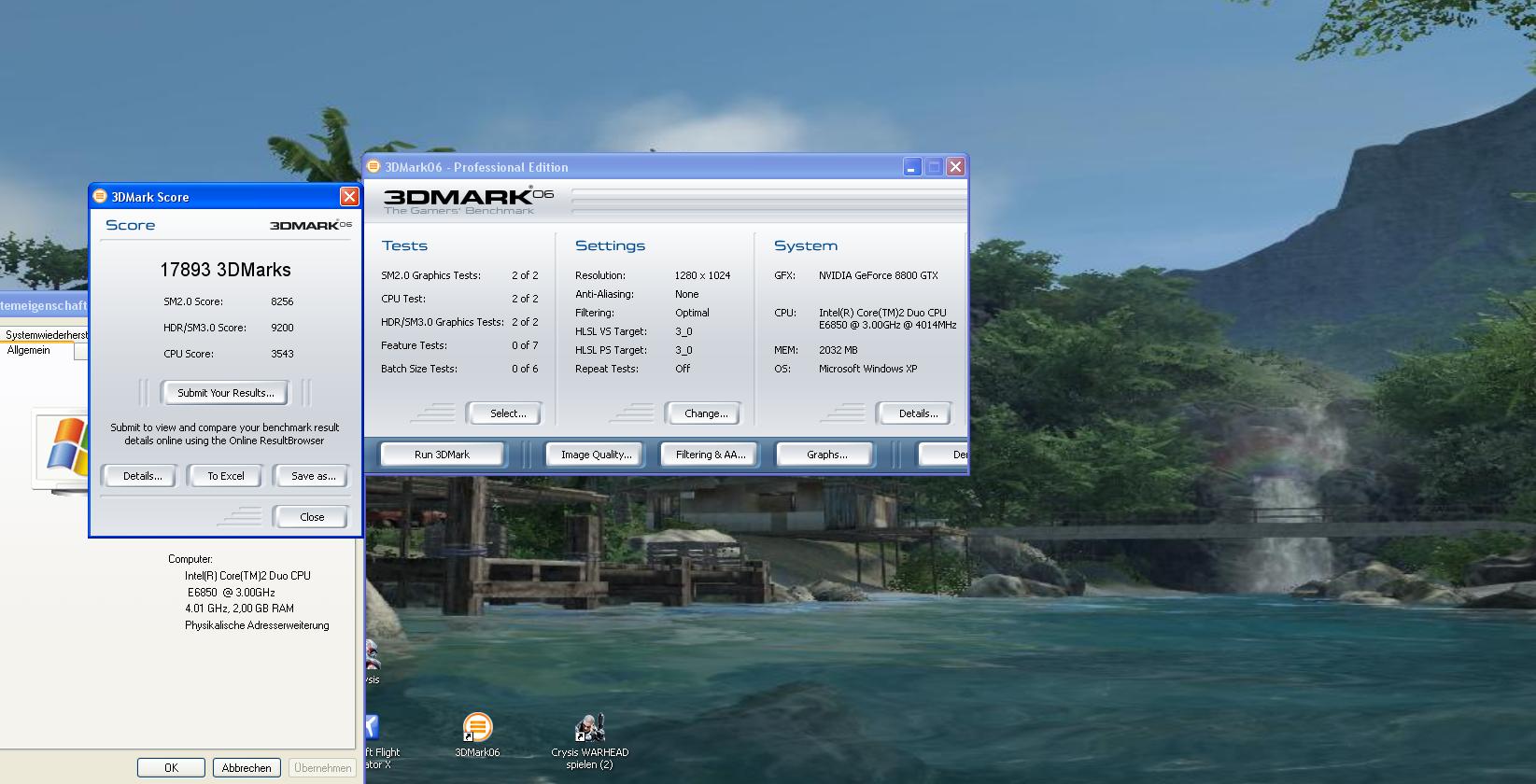The image size is (1536, 784).
Task: Click HDR/SM3.0 Score value 9200
Action: coord(282,328)
